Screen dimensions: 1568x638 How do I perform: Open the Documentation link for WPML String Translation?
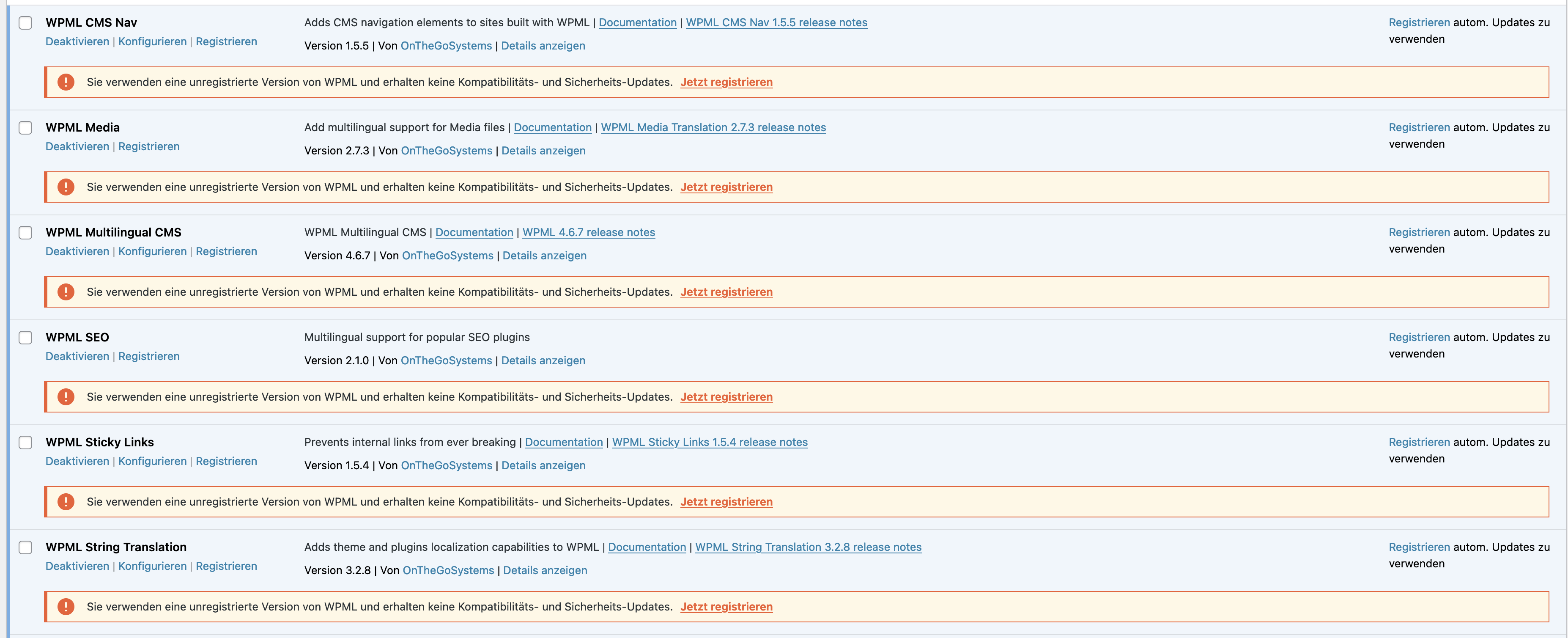pyautogui.click(x=647, y=547)
